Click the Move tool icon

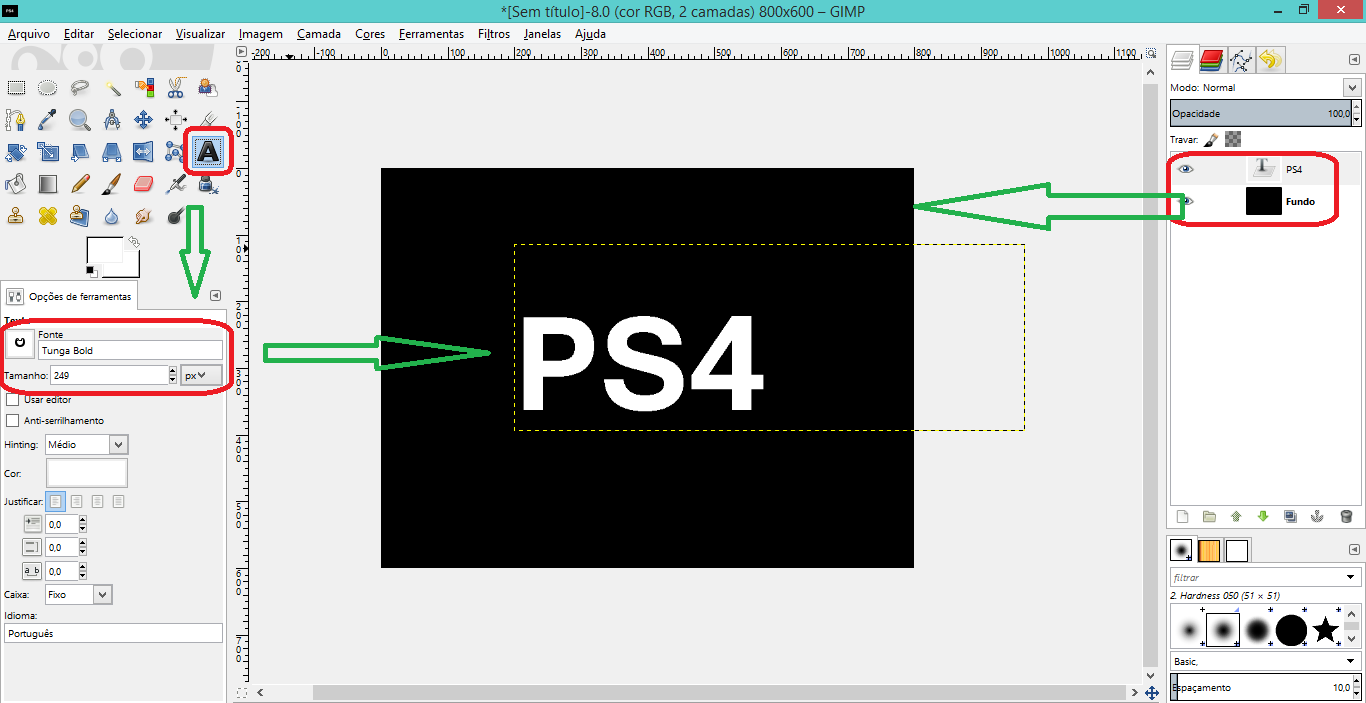click(x=143, y=120)
